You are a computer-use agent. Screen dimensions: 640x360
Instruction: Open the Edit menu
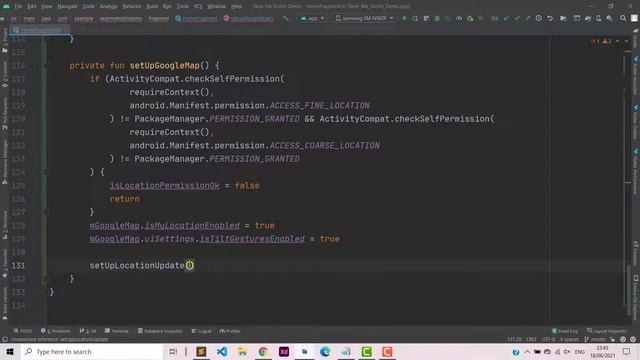(x=32, y=6)
